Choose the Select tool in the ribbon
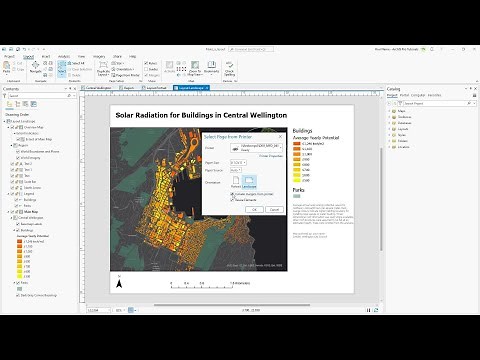Screen dimensions: 480x360 pos(62,68)
